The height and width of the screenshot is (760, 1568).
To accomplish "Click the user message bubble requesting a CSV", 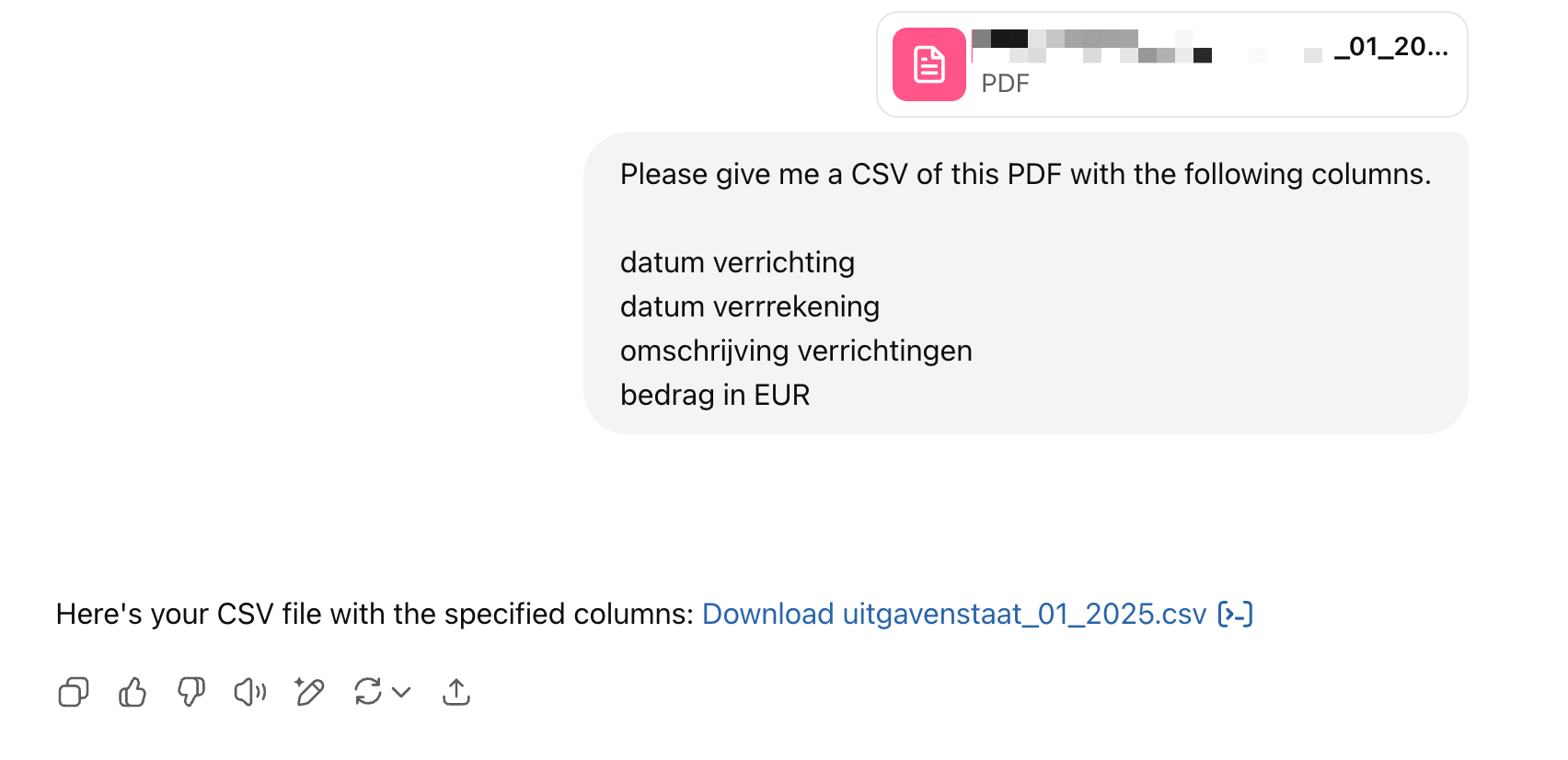I will click(x=1026, y=283).
